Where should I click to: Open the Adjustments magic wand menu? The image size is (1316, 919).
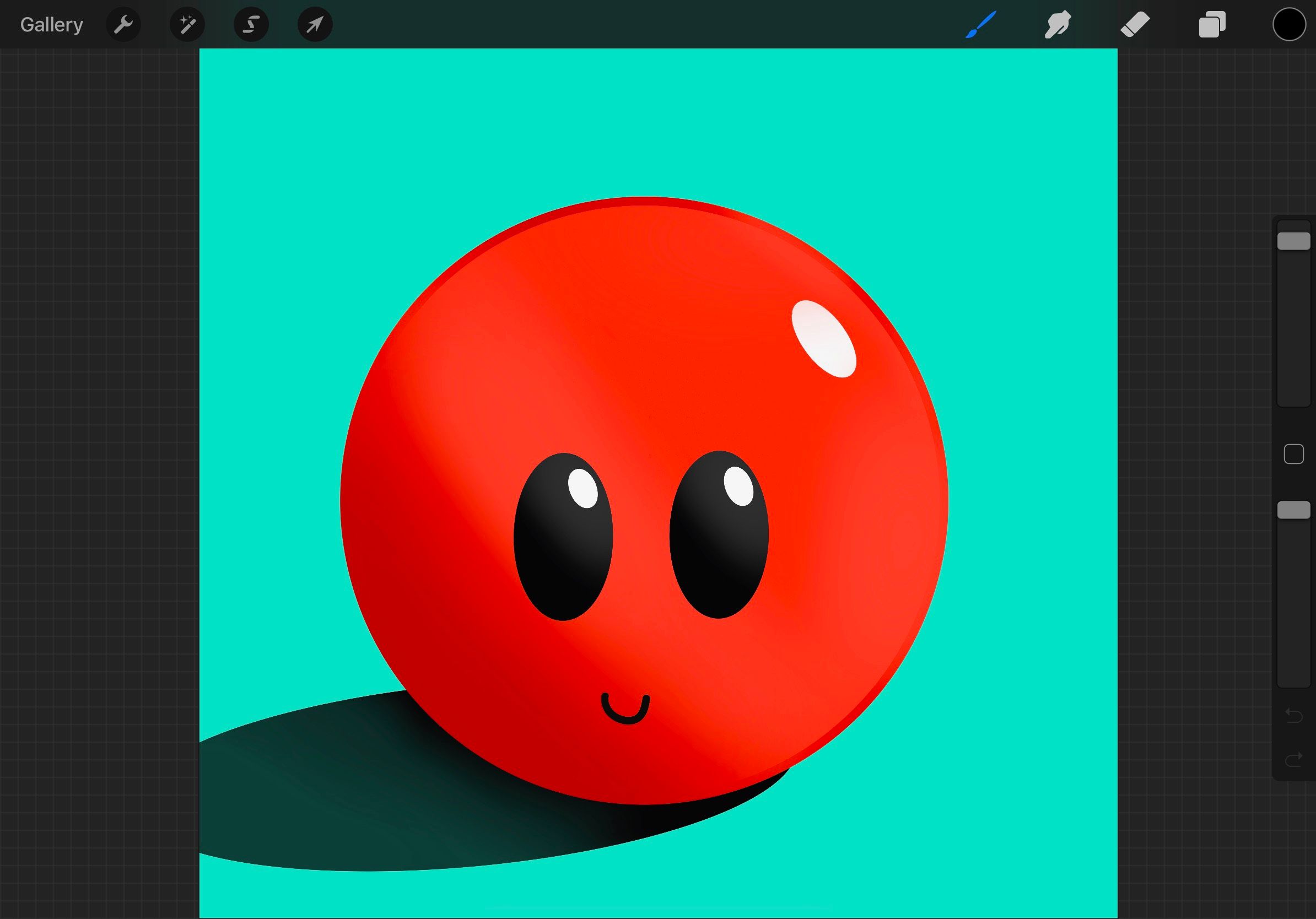click(x=187, y=25)
